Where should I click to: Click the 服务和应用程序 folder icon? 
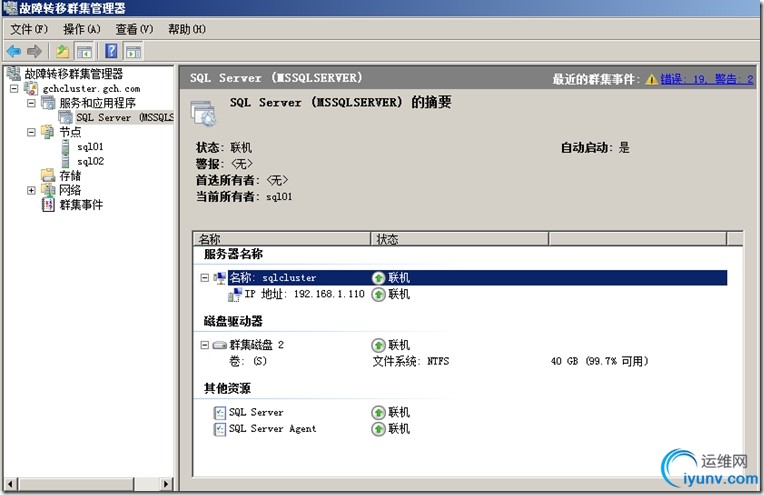pos(48,103)
